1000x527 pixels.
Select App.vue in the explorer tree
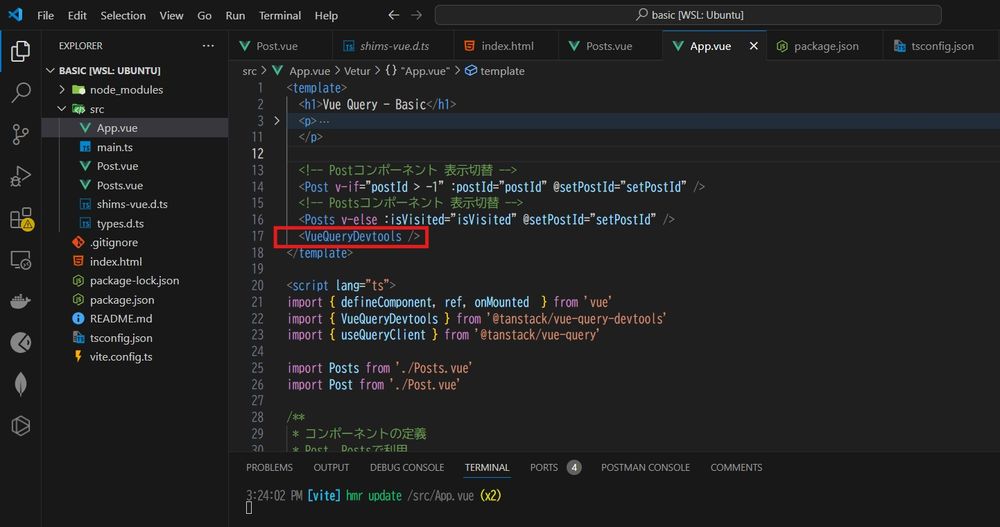tap(135, 128)
